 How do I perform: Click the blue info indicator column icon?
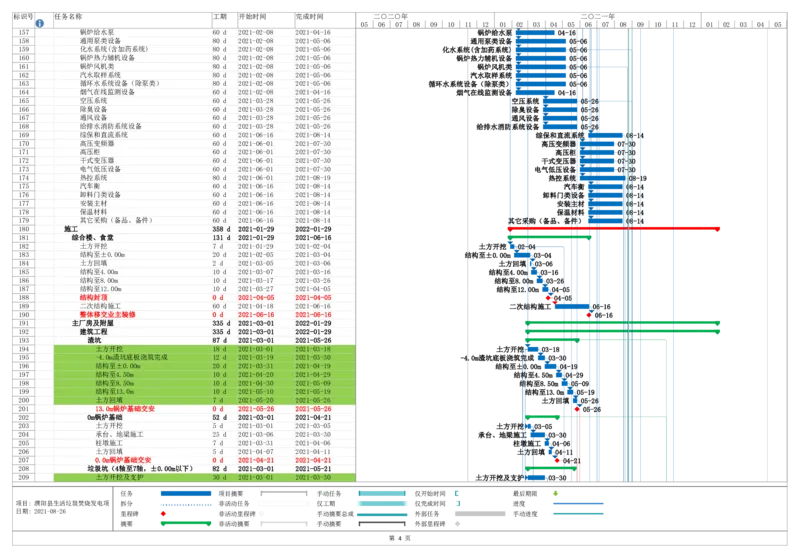[x=40, y=22]
